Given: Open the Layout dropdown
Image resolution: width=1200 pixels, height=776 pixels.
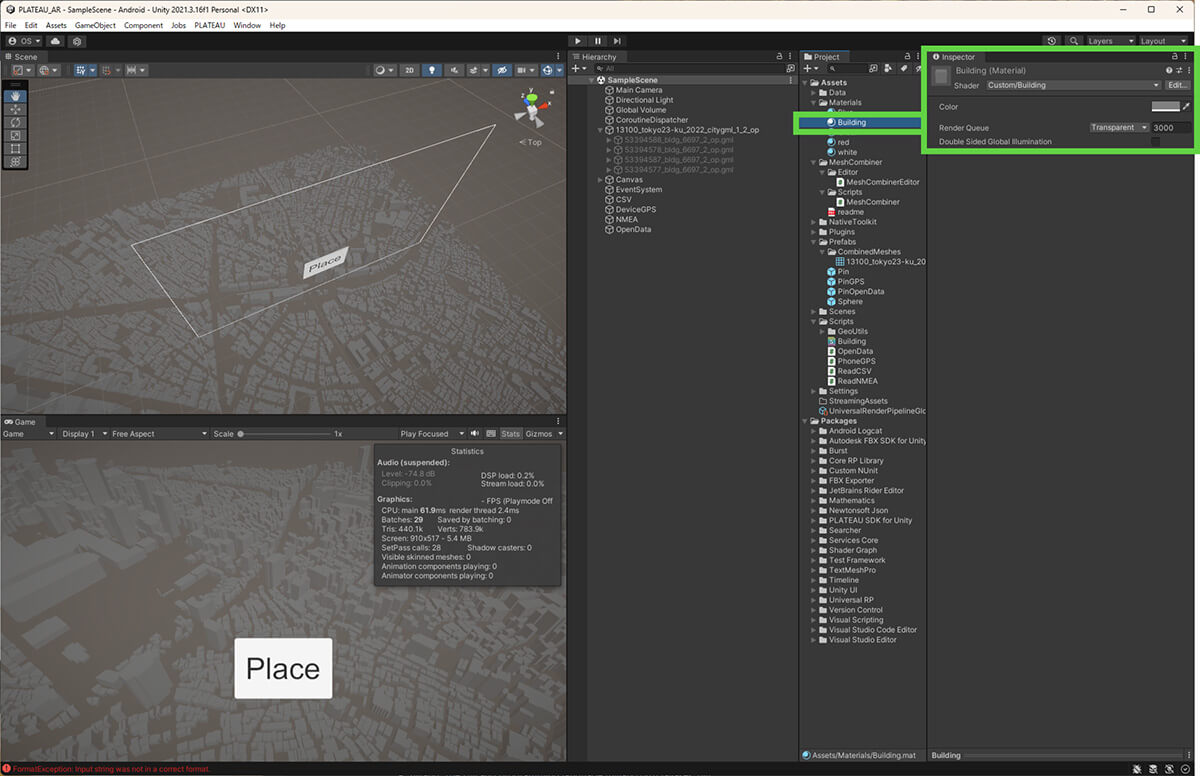Looking at the screenshot, I should pyautogui.click(x=1165, y=41).
